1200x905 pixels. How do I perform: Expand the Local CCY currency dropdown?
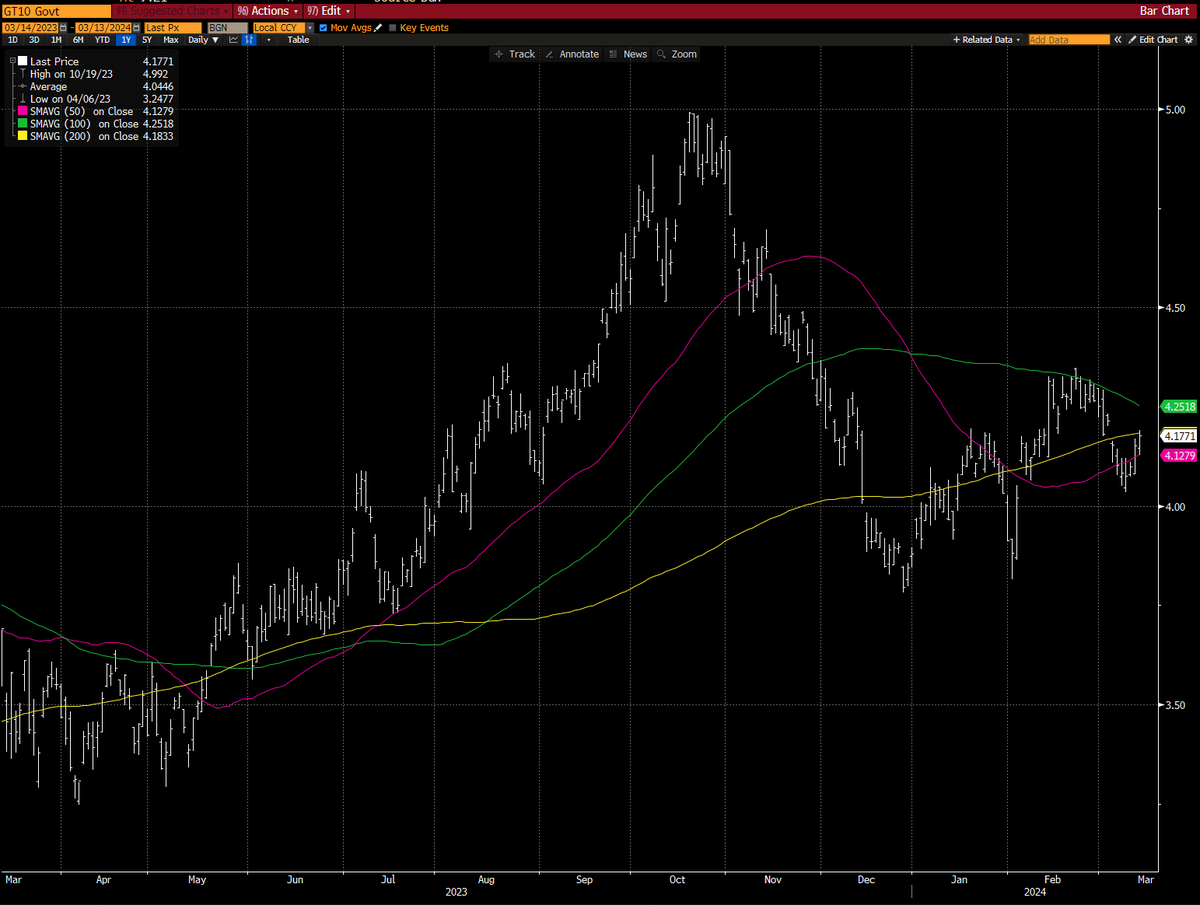click(311, 28)
